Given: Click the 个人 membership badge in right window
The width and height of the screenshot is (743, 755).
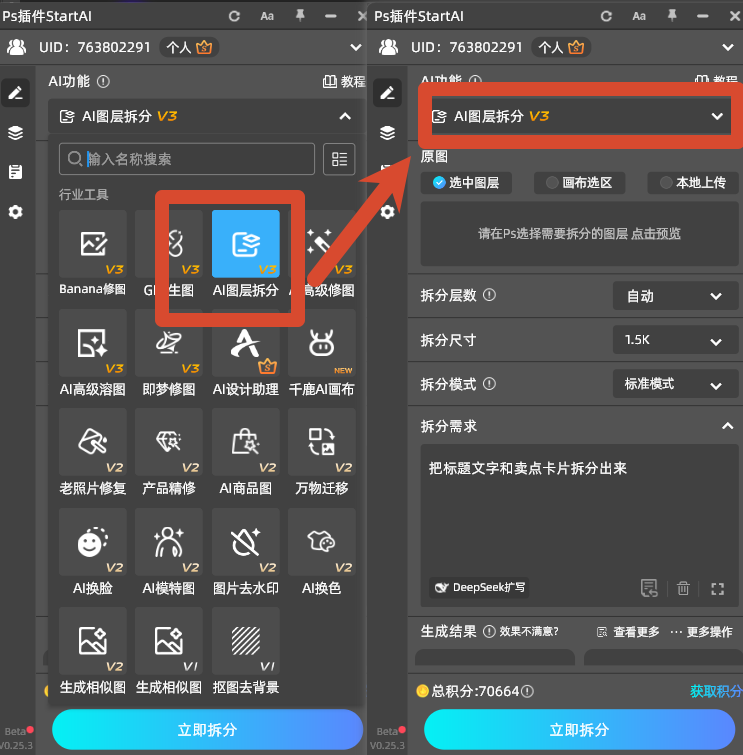Looking at the screenshot, I should [x=561, y=47].
